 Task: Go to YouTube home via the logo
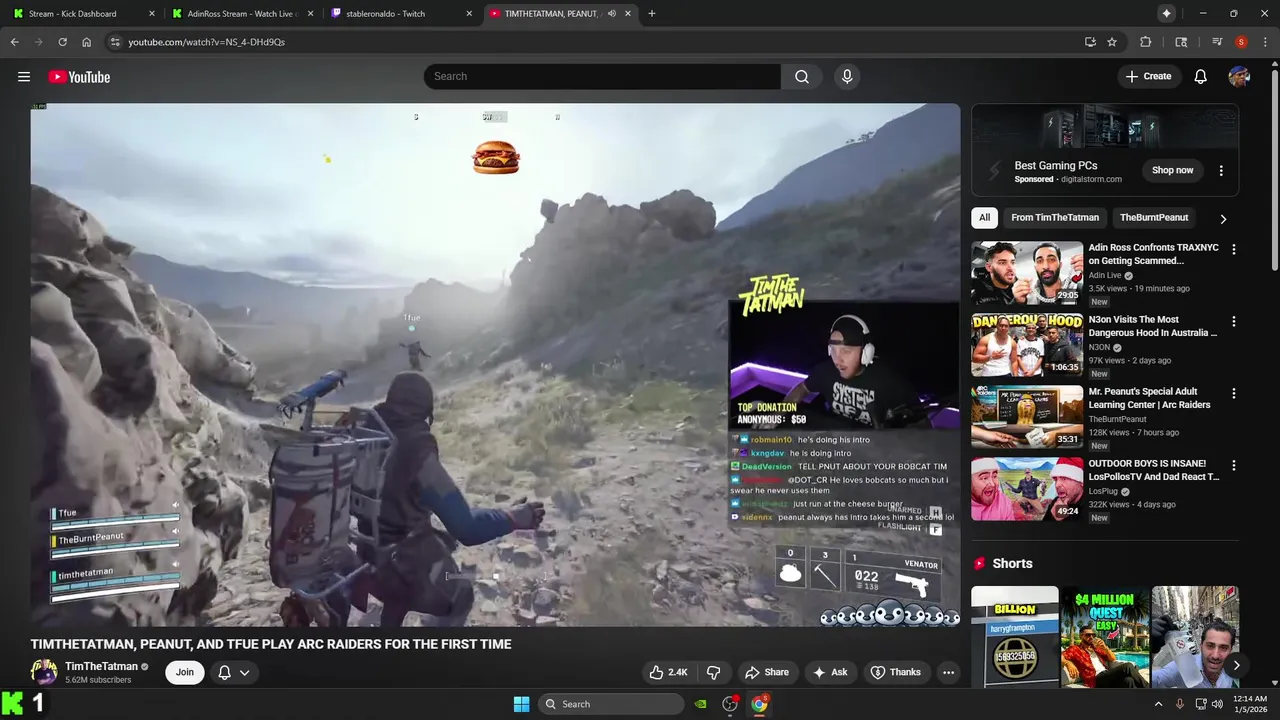(x=79, y=77)
